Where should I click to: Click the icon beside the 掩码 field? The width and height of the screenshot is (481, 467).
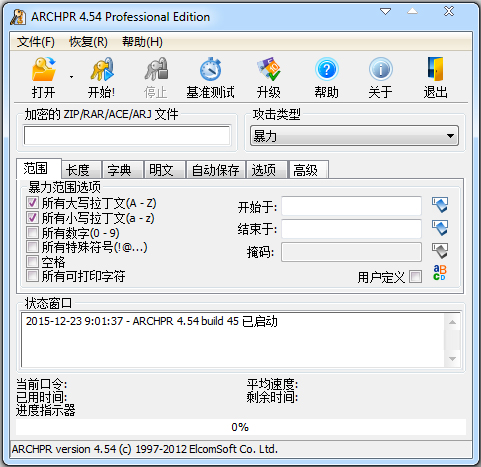[x=440, y=251]
